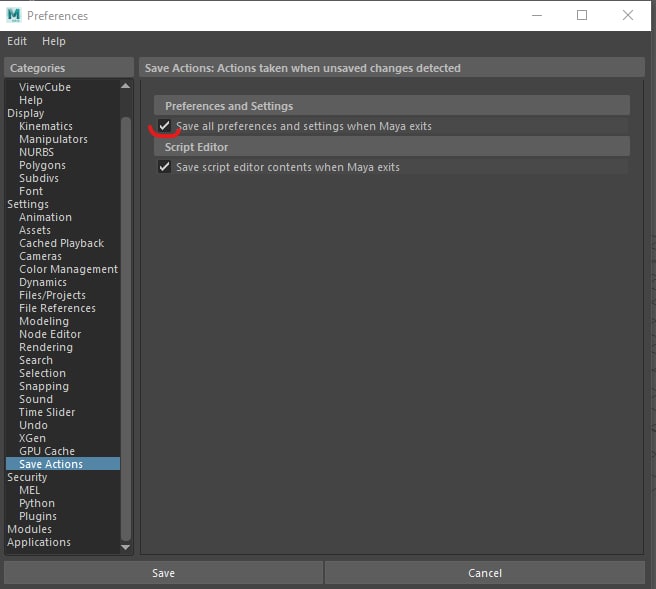Viewport: 656px width, 589px height.
Task: Toggle Save script editor contents checkbox
Action: (164, 166)
